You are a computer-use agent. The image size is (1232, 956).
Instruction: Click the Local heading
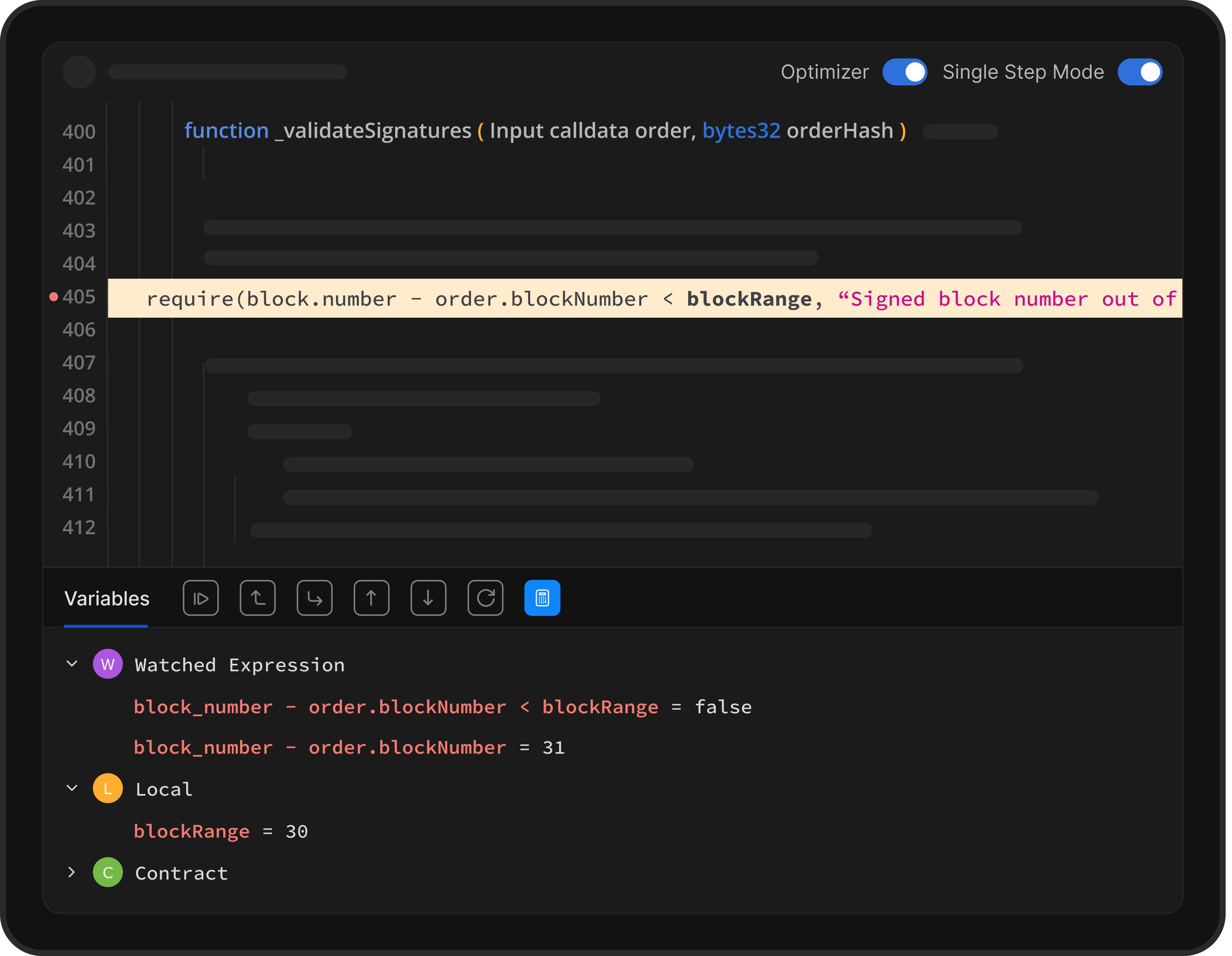pos(164,790)
